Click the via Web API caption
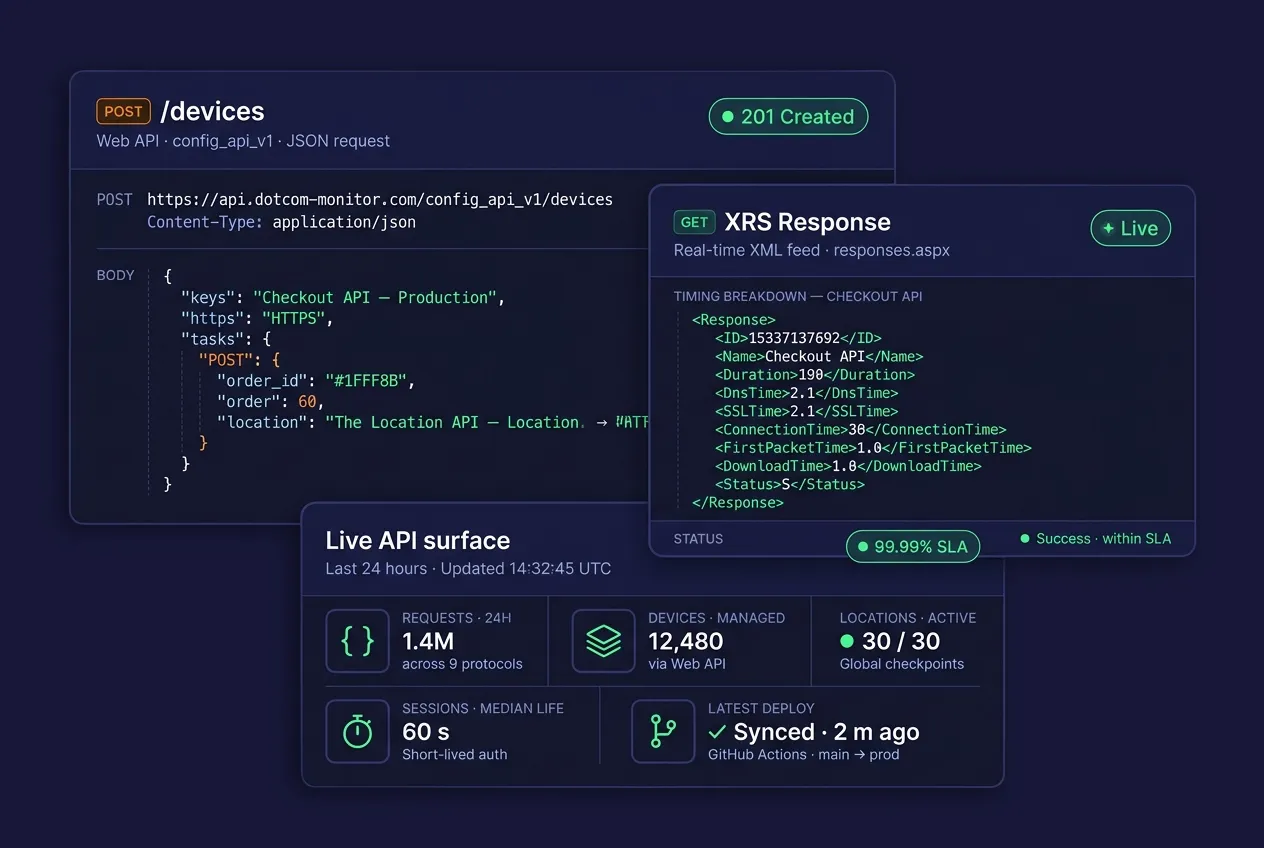This screenshot has height=848, width=1264. (x=687, y=664)
